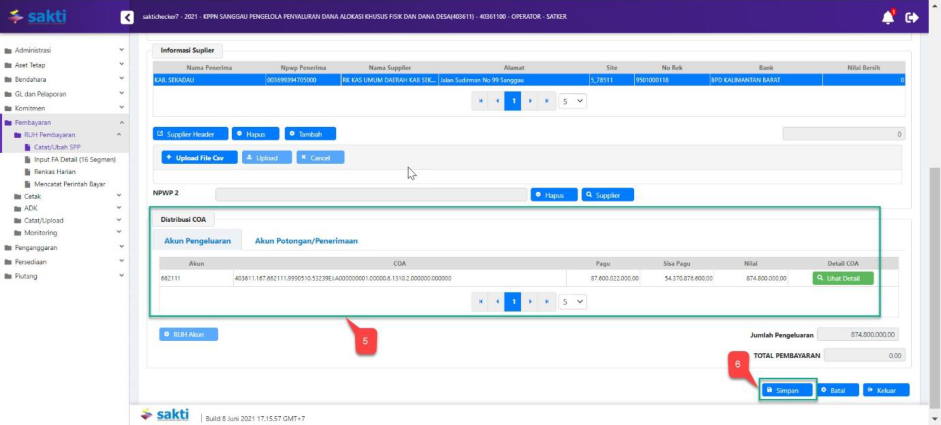Click the Upload File Csv button
The height and width of the screenshot is (425, 941).
point(200,157)
